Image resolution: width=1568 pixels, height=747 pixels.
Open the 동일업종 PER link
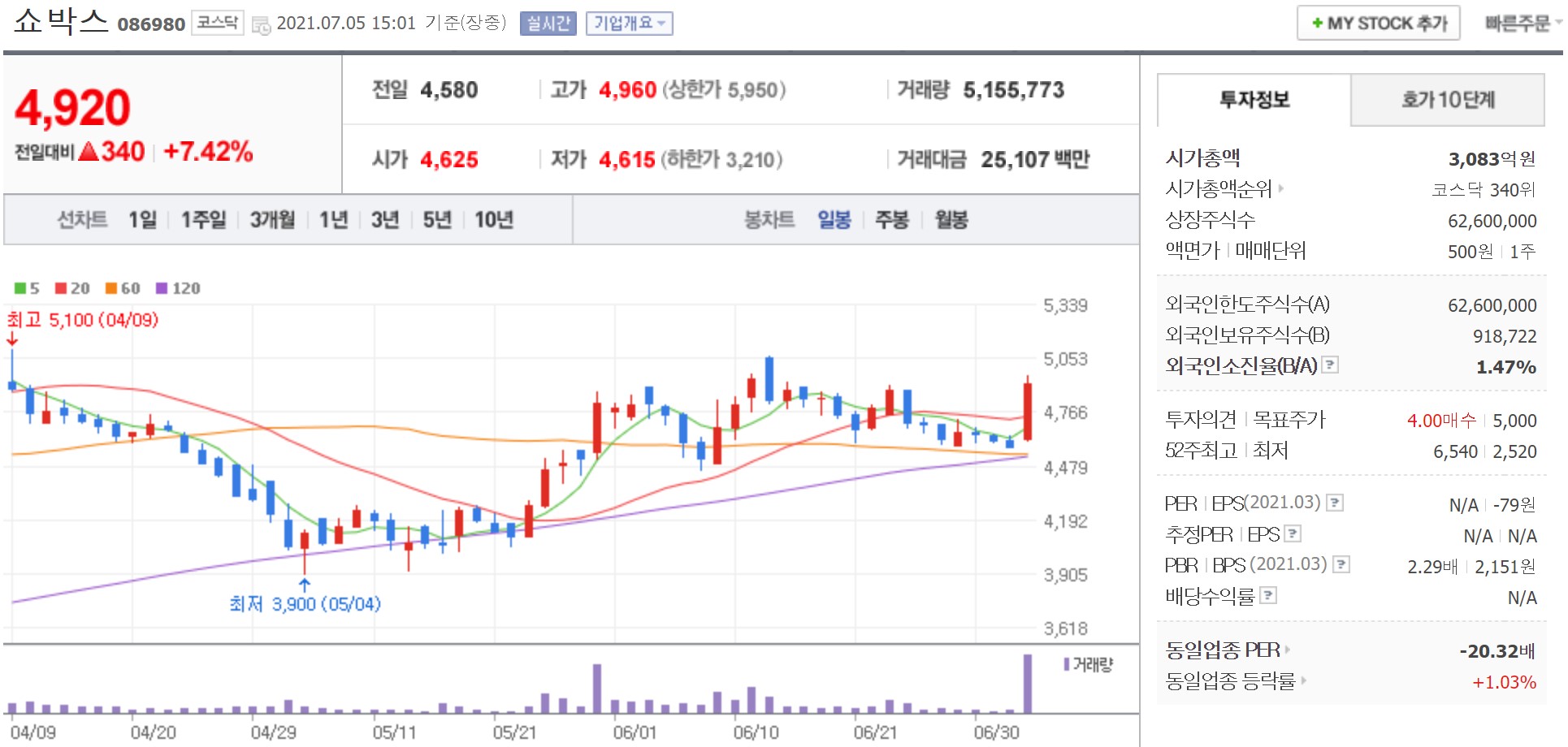[x=1223, y=650]
